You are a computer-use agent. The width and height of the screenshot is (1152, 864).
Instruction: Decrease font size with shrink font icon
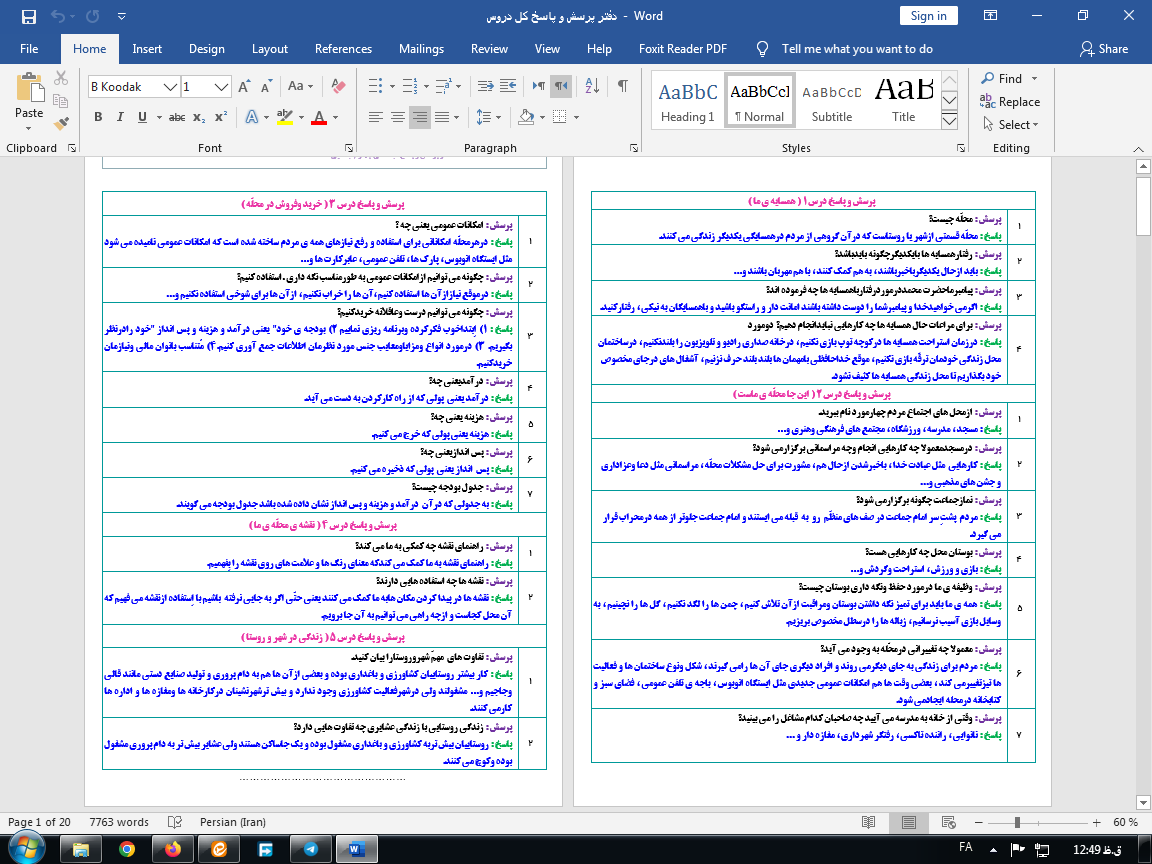coord(267,87)
